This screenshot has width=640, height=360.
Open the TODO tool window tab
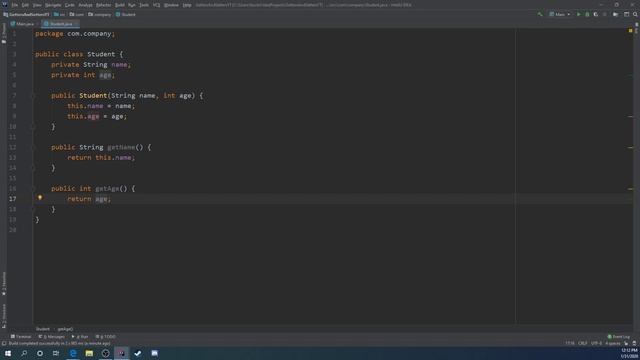point(105,337)
